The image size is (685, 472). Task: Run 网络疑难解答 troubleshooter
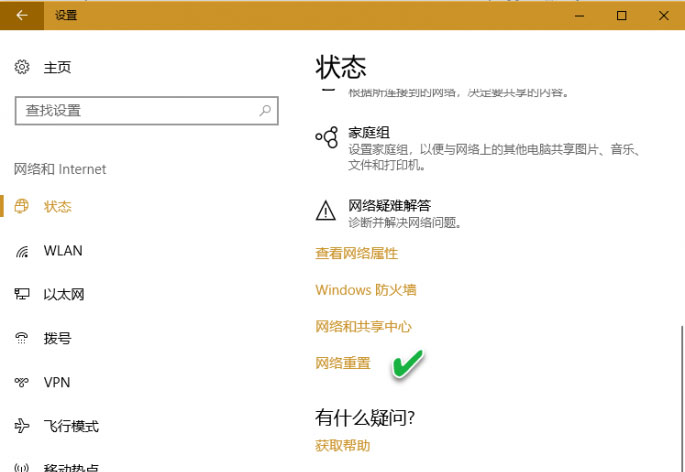(x=390, y=205)
